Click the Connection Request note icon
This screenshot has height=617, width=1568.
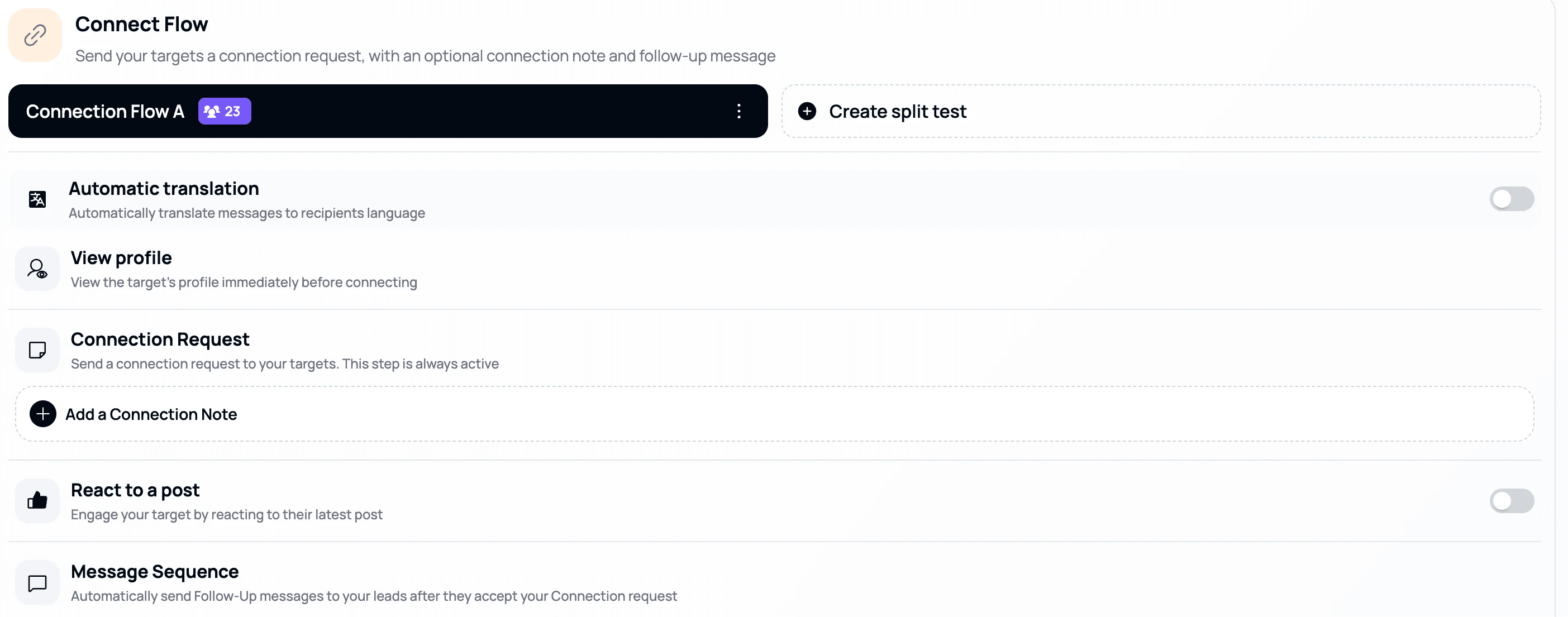[37, 350]
